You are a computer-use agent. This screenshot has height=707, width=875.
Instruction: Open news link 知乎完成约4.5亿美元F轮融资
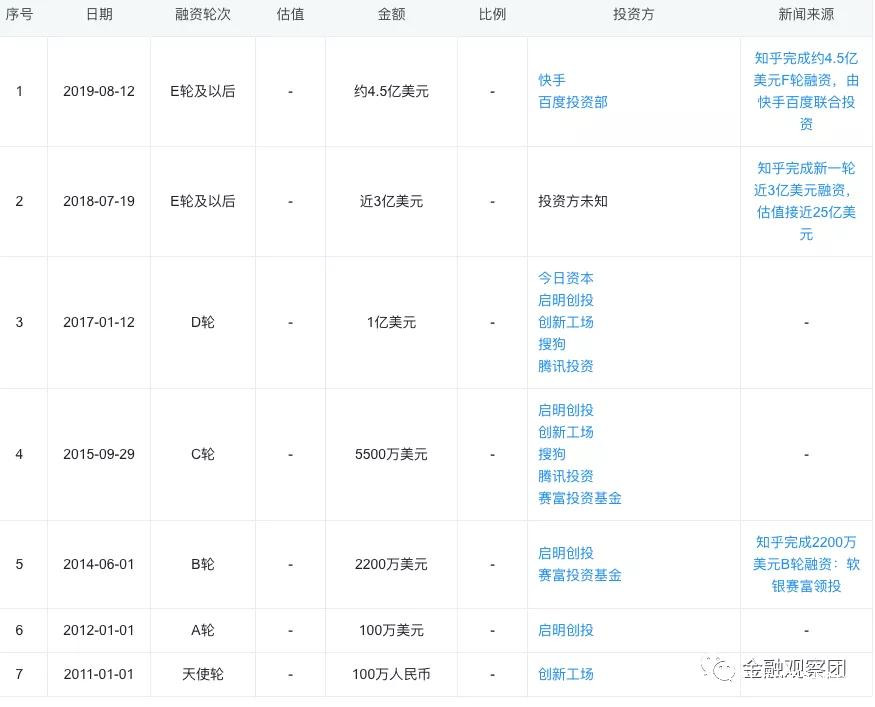click(x=806, y=91)
